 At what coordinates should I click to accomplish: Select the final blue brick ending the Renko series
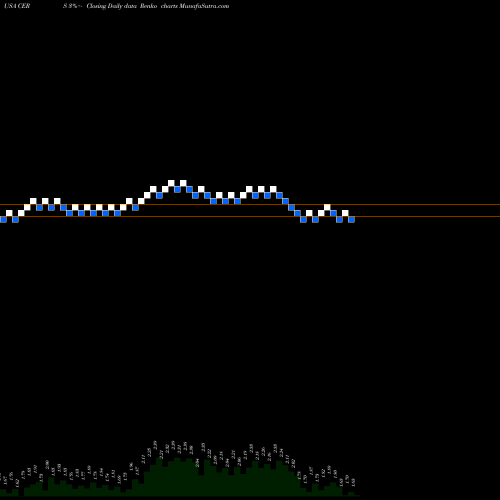[x=351, y=219]
